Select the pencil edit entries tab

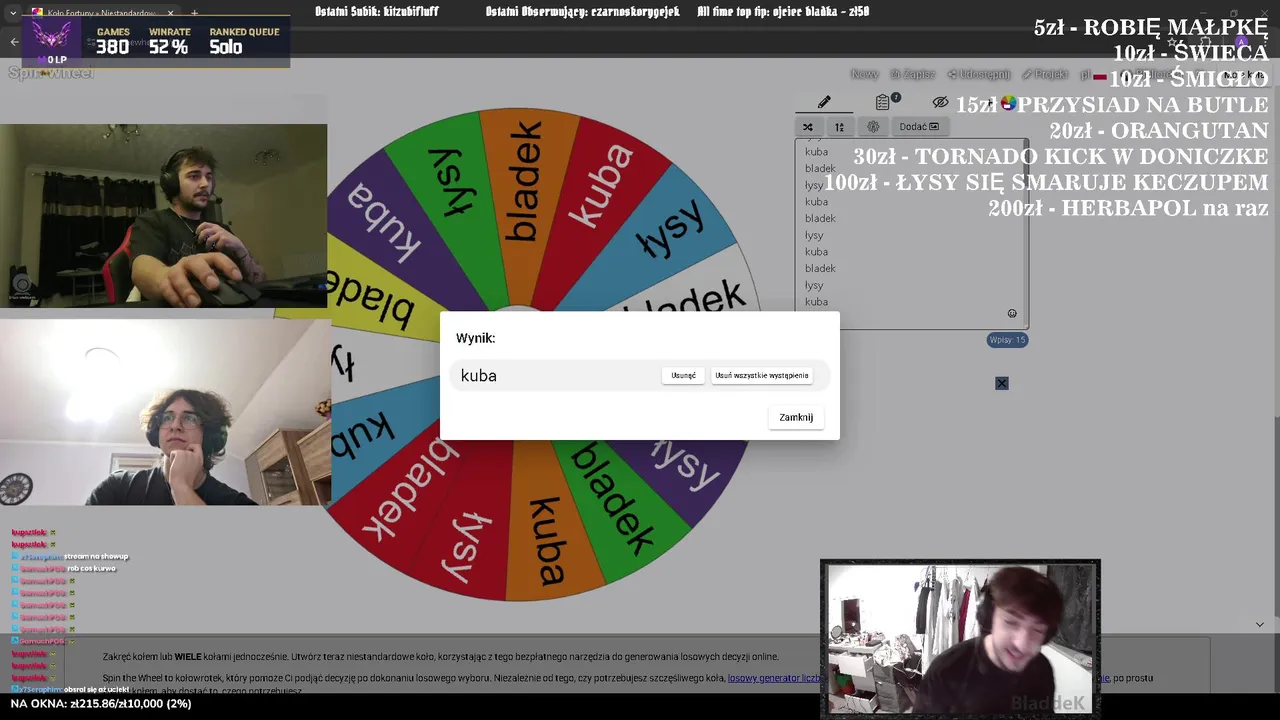(x=824, y=102)
